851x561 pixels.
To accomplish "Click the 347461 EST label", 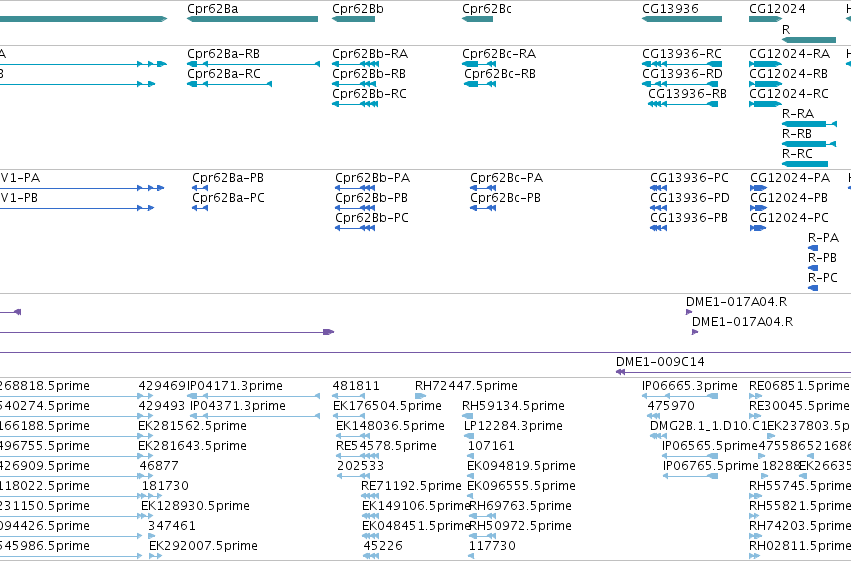I will click(172, 526).
